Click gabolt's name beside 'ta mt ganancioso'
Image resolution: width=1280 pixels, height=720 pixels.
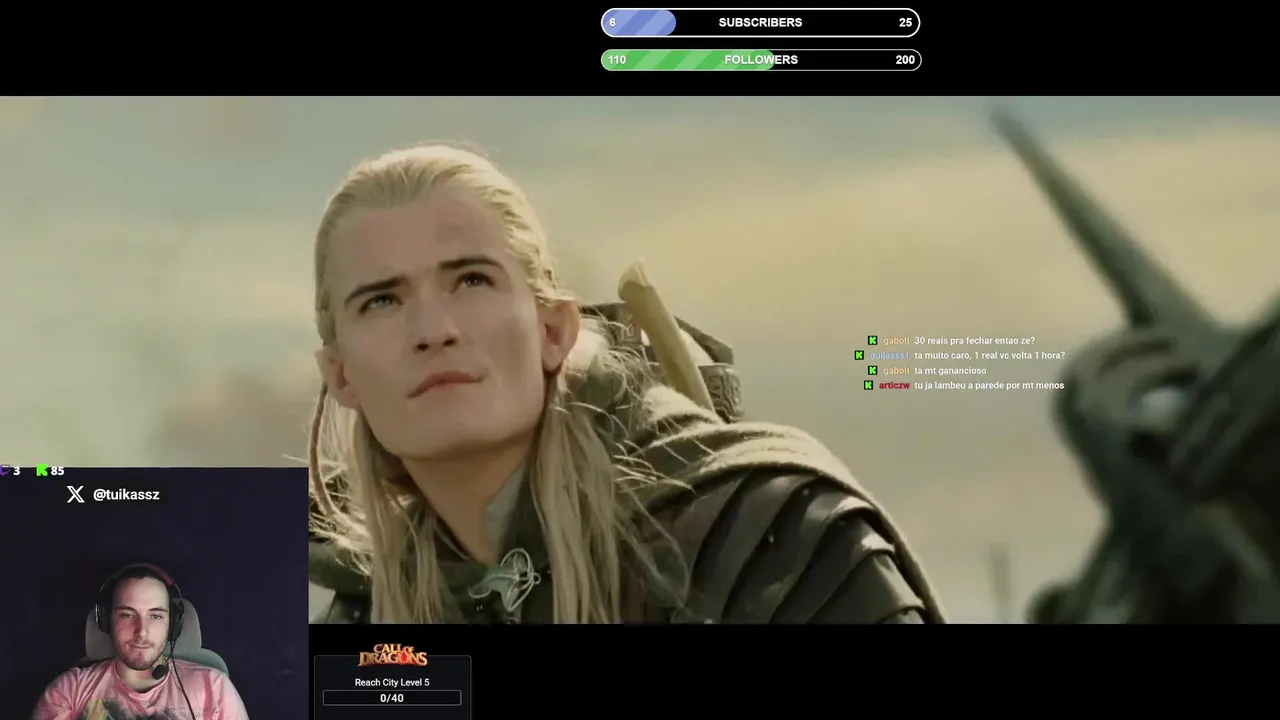click(x=896, y=370)
